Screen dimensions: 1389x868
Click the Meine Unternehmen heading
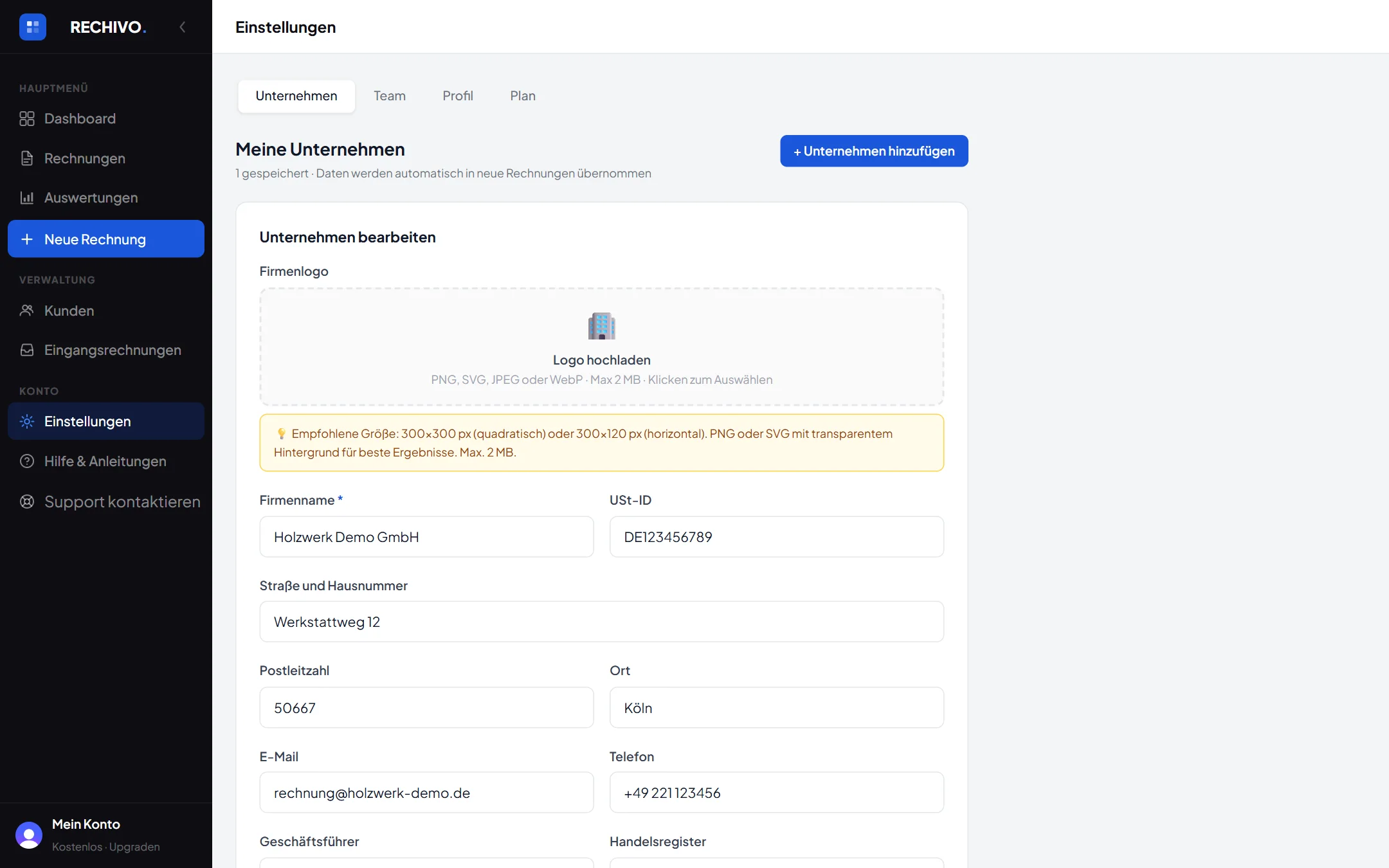pyautogui.click(x=320, y=149)
